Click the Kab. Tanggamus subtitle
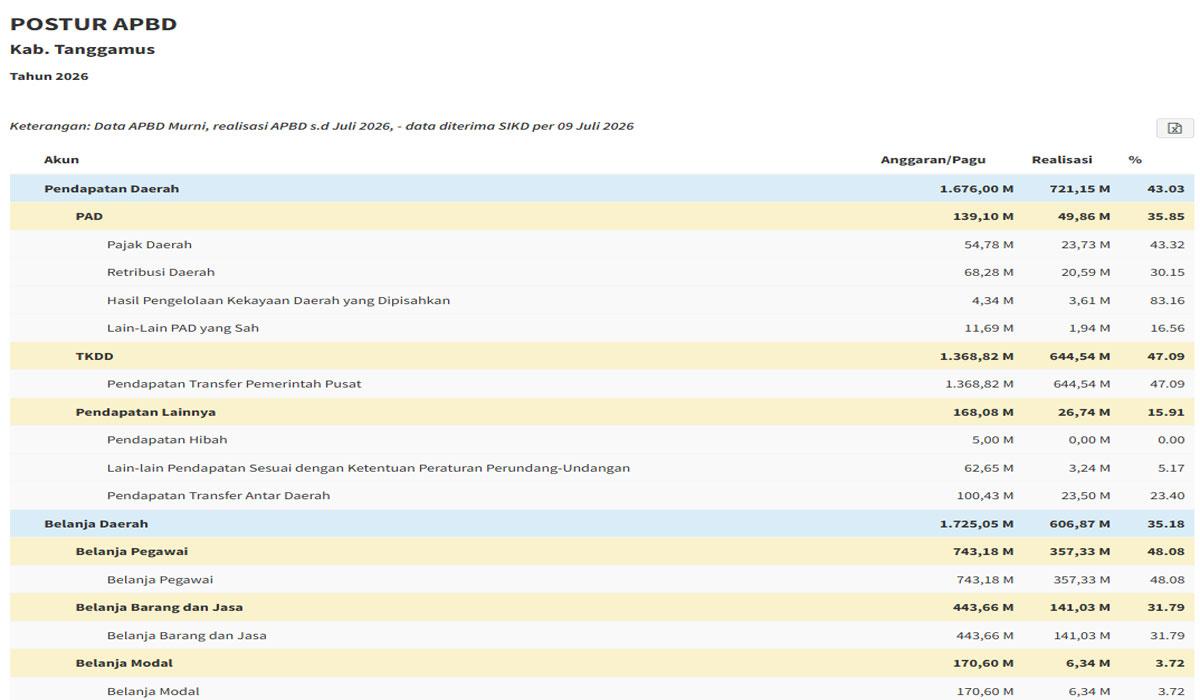This screenshot has height=700, width=1200. 82,50
